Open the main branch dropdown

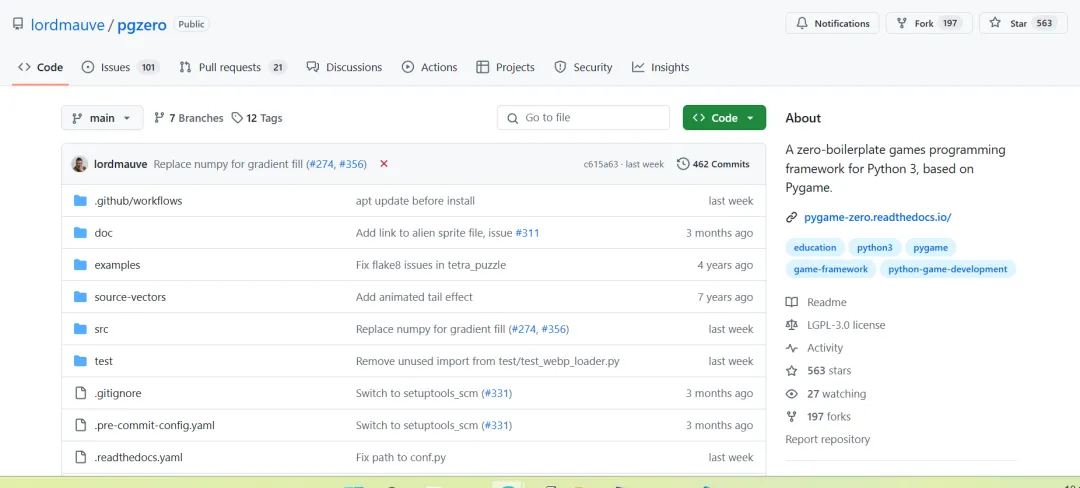102,118
